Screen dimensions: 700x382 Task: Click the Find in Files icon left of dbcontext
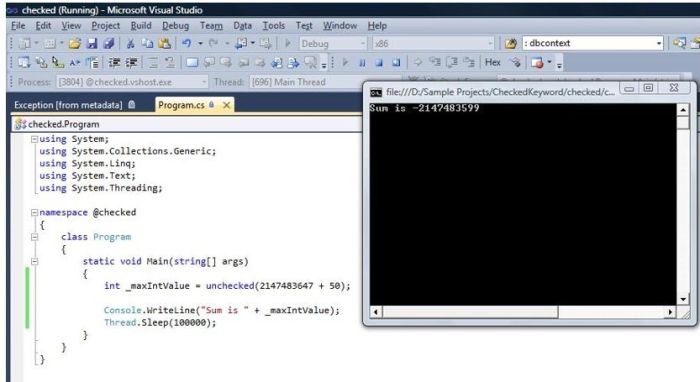tap(511, 43)
